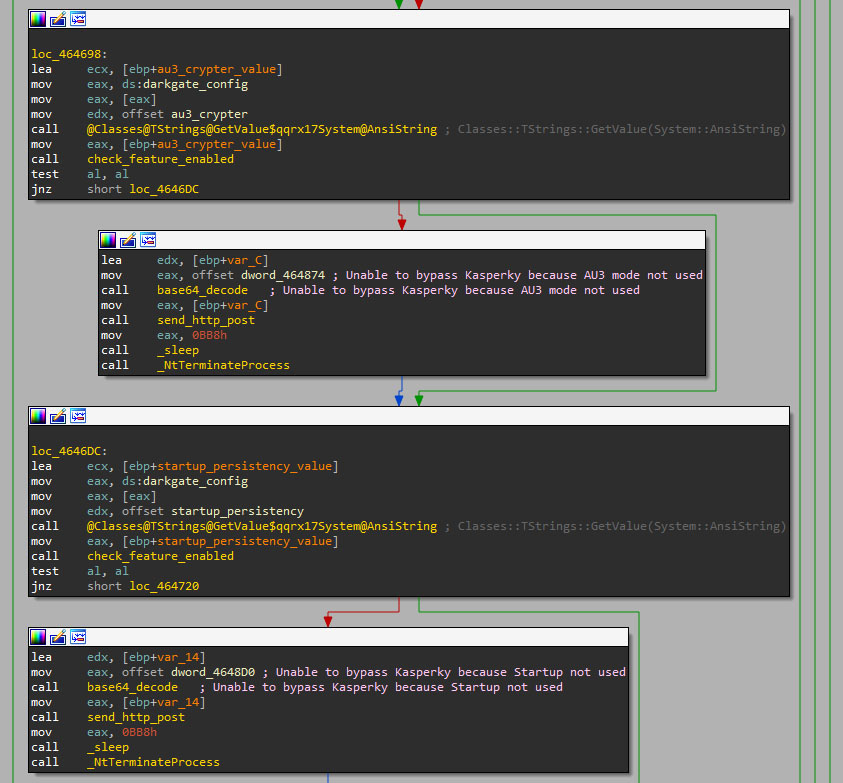Click _NtTerminateProcess call in Startup error block
This screenshot has width=843, height=783.
(x=153, y=762)
